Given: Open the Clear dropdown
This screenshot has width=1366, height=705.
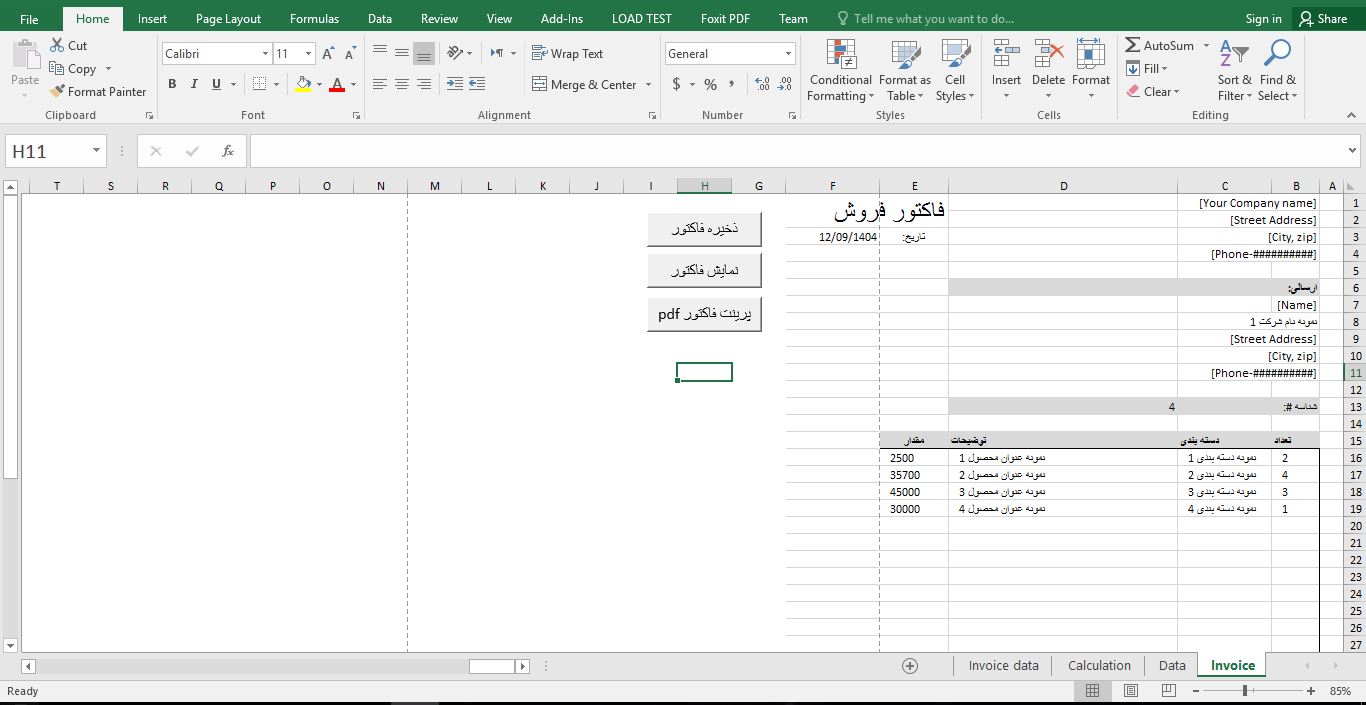Looking at the screenshot, I should coord(1153,91).
